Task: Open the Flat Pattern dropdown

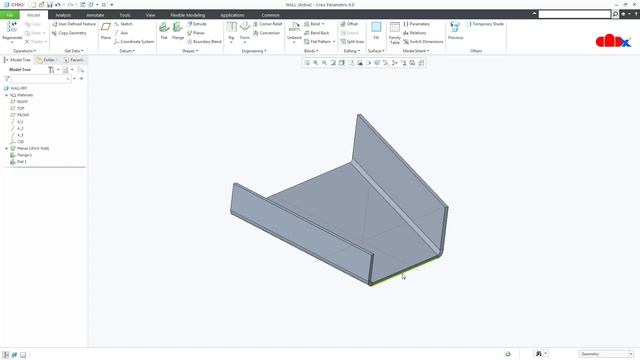Action: click(x=334, y=42)
